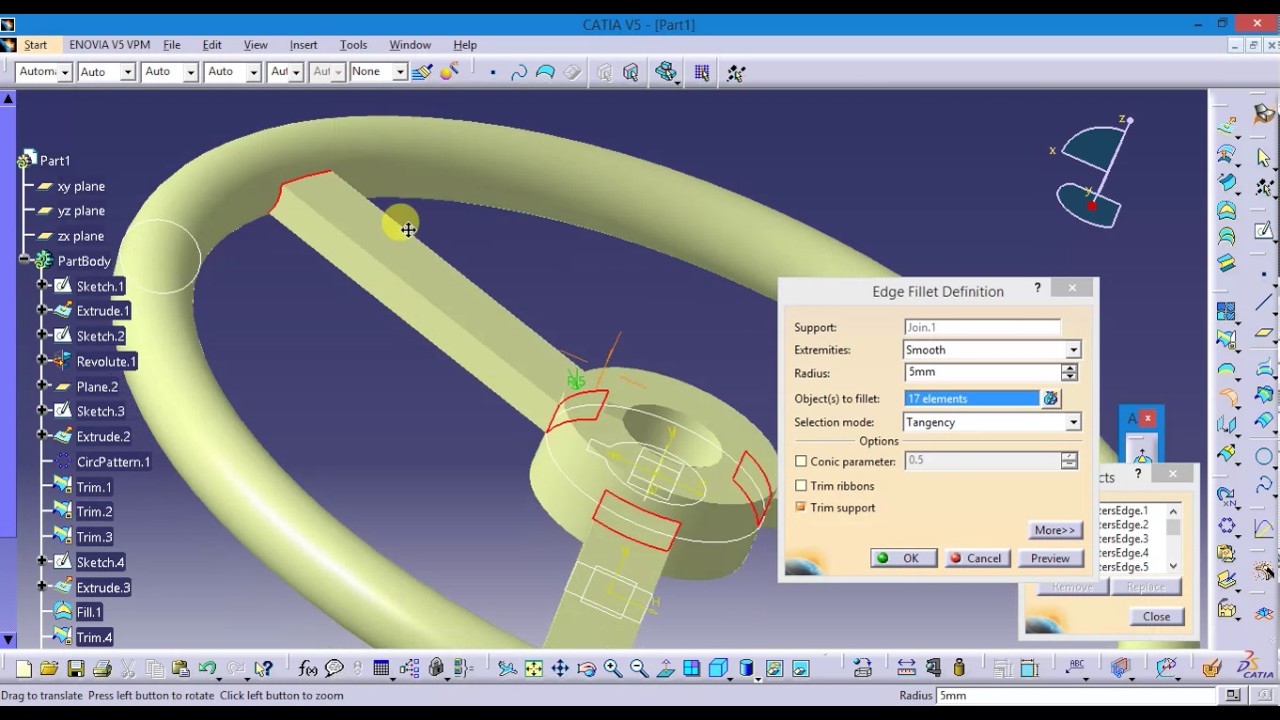Click the Shading view mode cylinder icon

tap(746, 669)
